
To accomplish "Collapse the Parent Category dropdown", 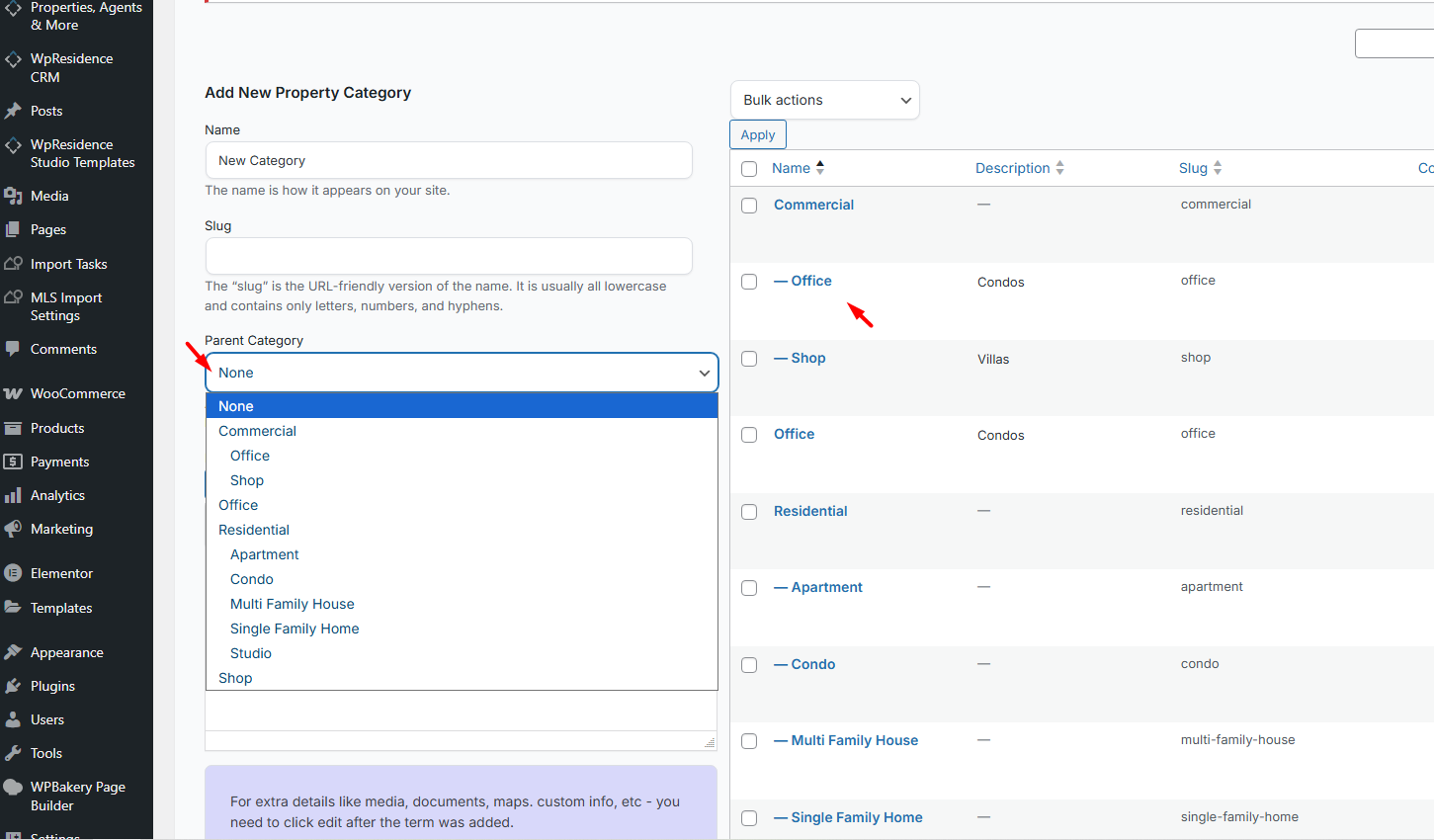I will (x=461, y=373).
